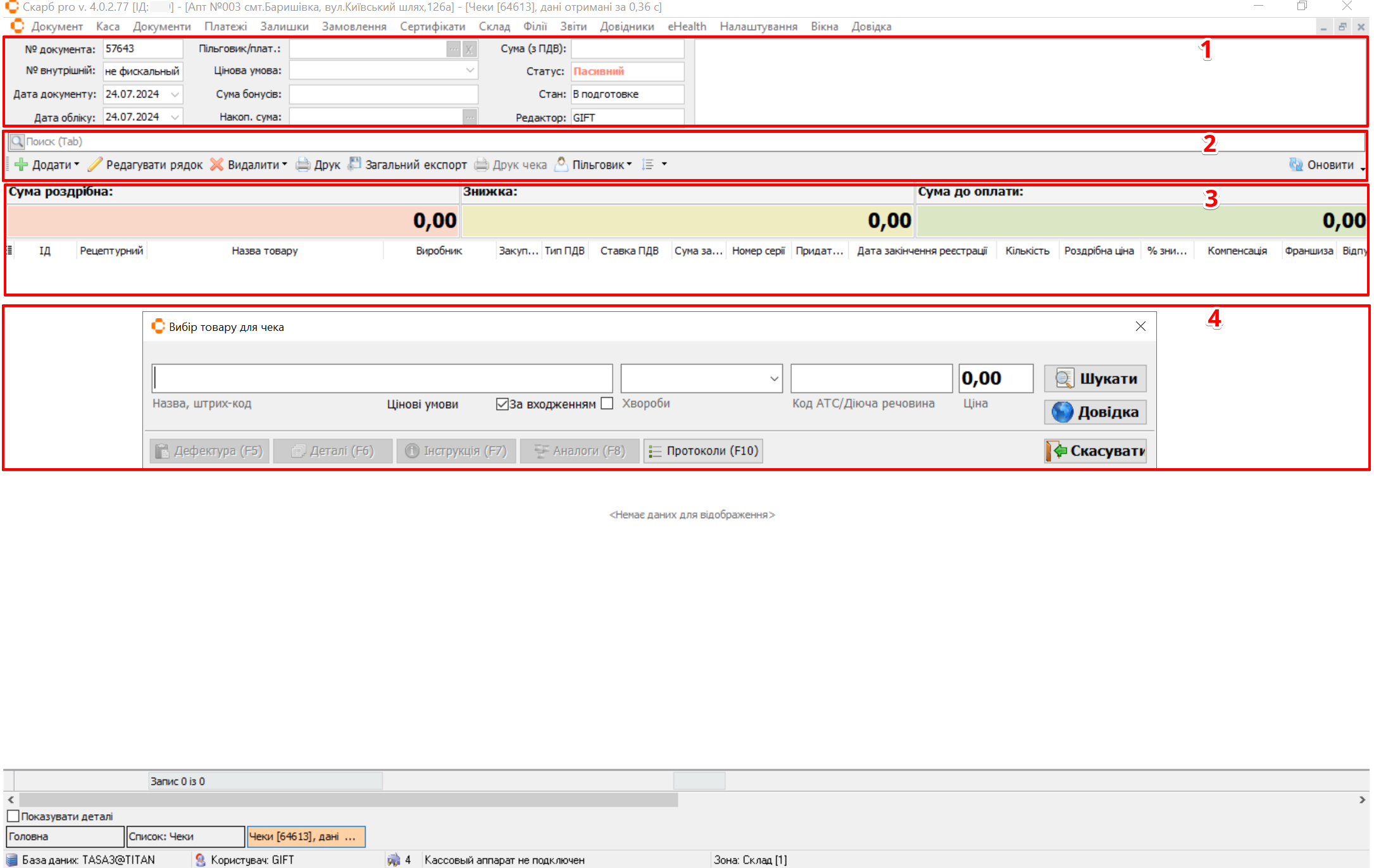Screen dimensions: 1374x868
Task: Open the Залишки menu
Action: (284, 27)
